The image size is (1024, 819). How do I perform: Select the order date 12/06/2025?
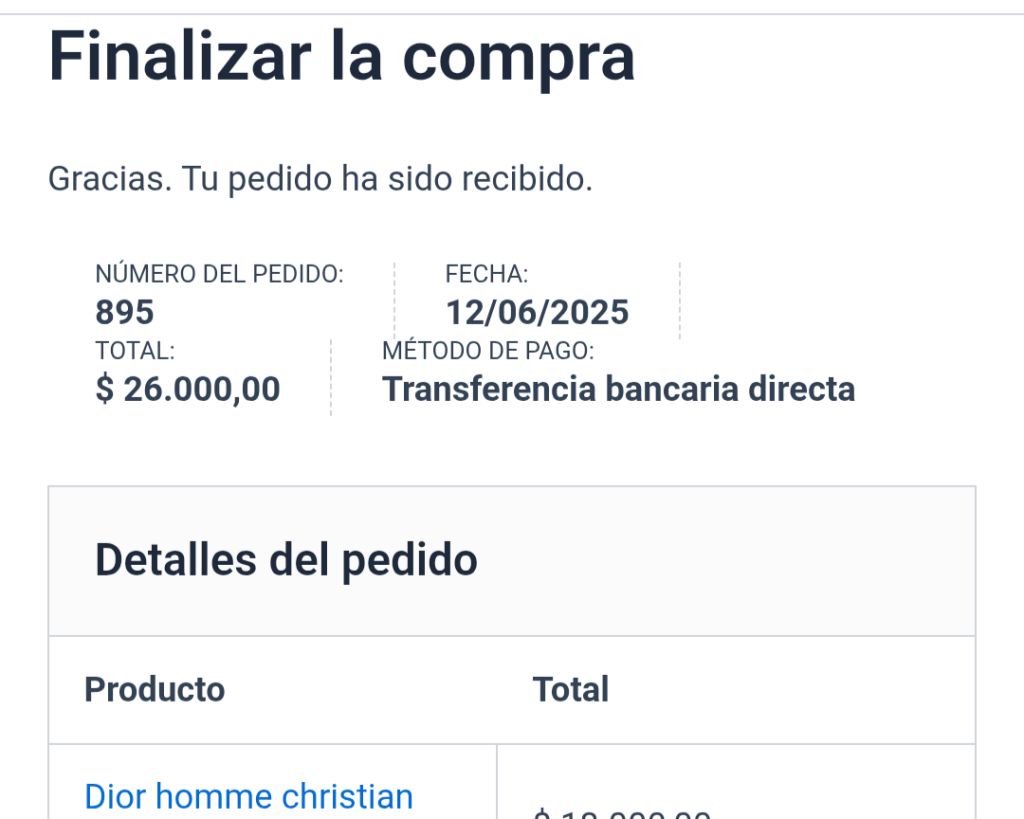pyautogui.click(x=537, y=312)
